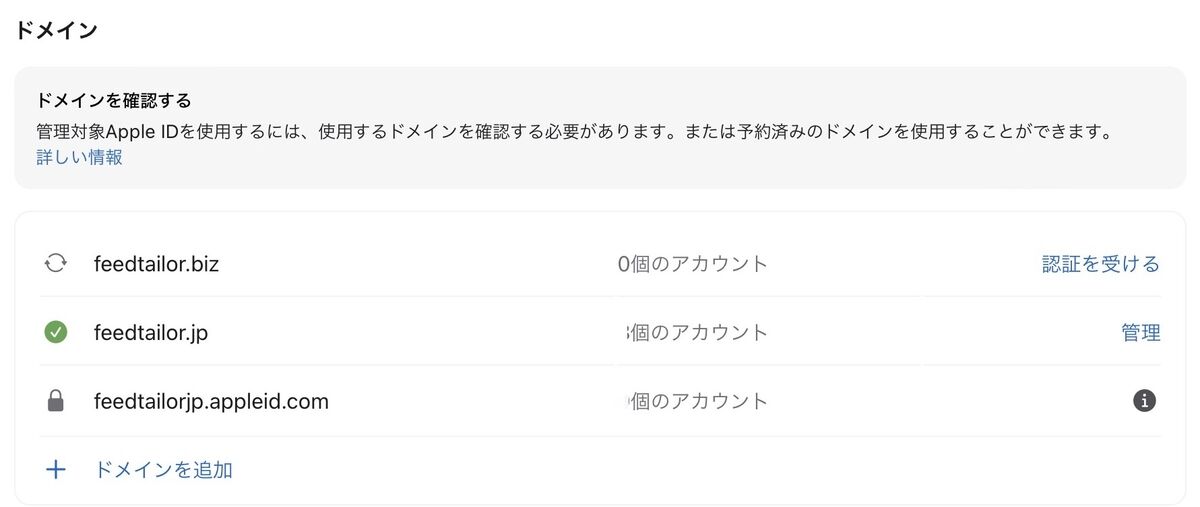Click the plus icon to add domain

[56, 469]
